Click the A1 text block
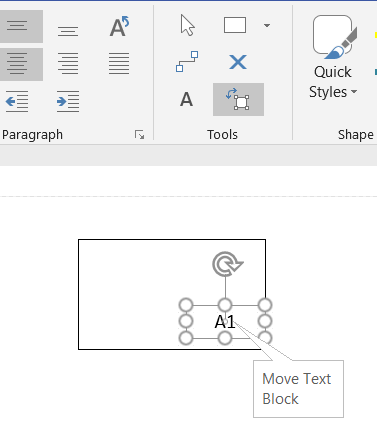 pyautogui.click(x=225, y=322)
